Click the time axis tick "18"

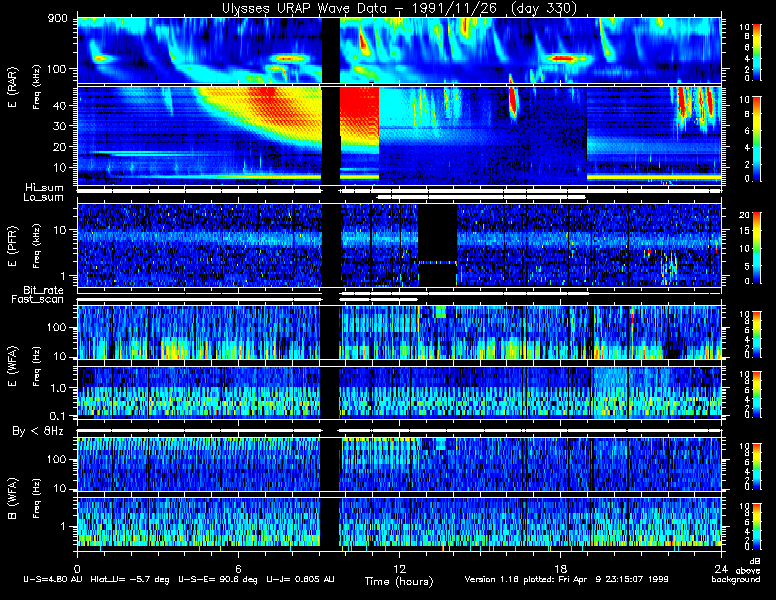click(x=560, y=569)
